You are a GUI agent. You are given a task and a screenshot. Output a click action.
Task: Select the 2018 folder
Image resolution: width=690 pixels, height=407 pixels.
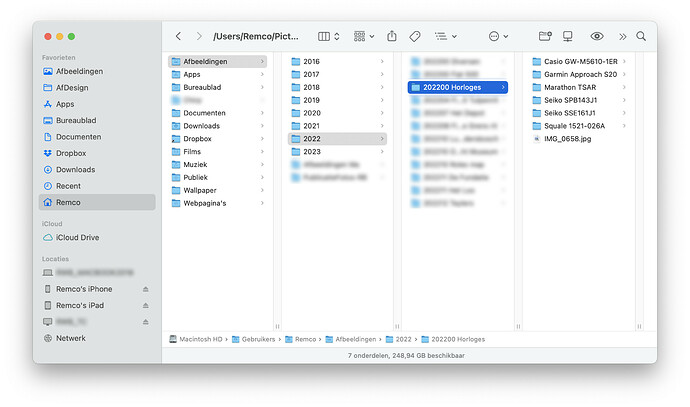338,87
